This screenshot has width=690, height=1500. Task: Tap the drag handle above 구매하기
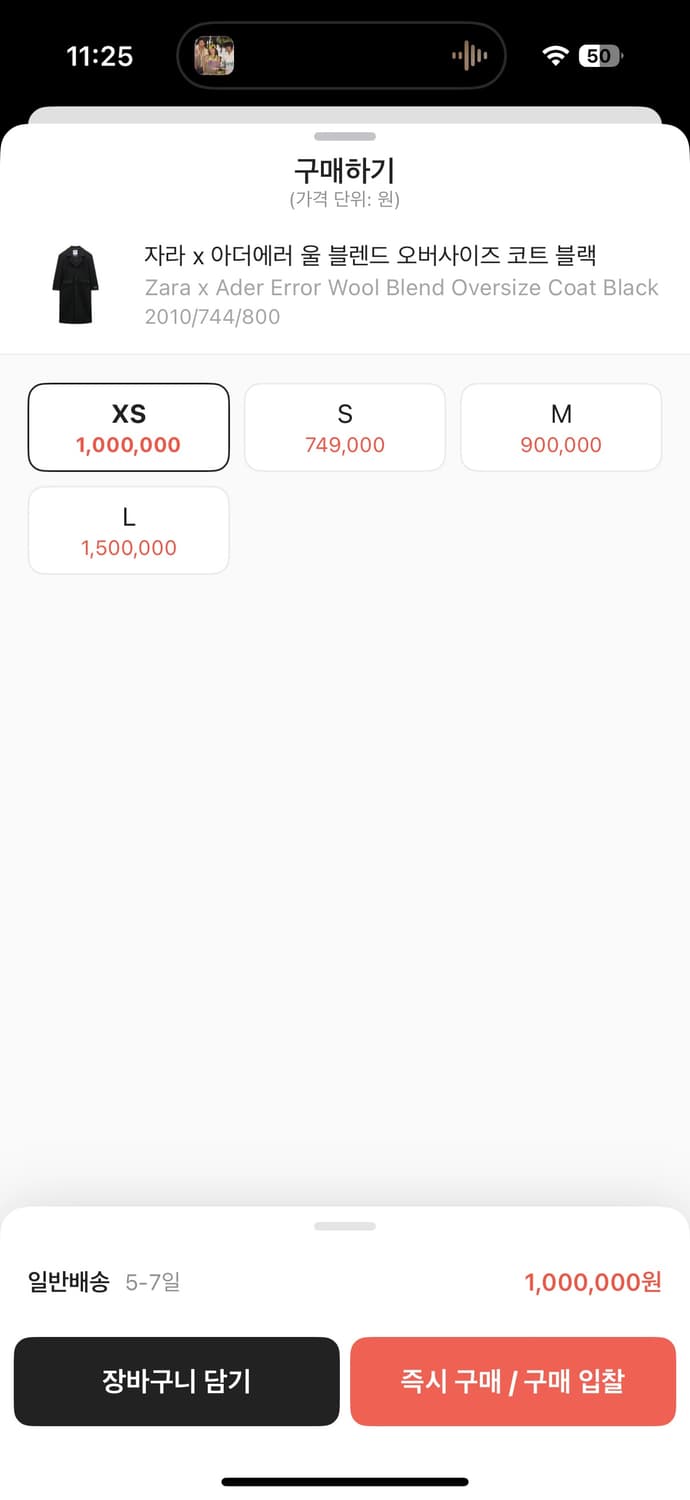click(x=345, y=136)
